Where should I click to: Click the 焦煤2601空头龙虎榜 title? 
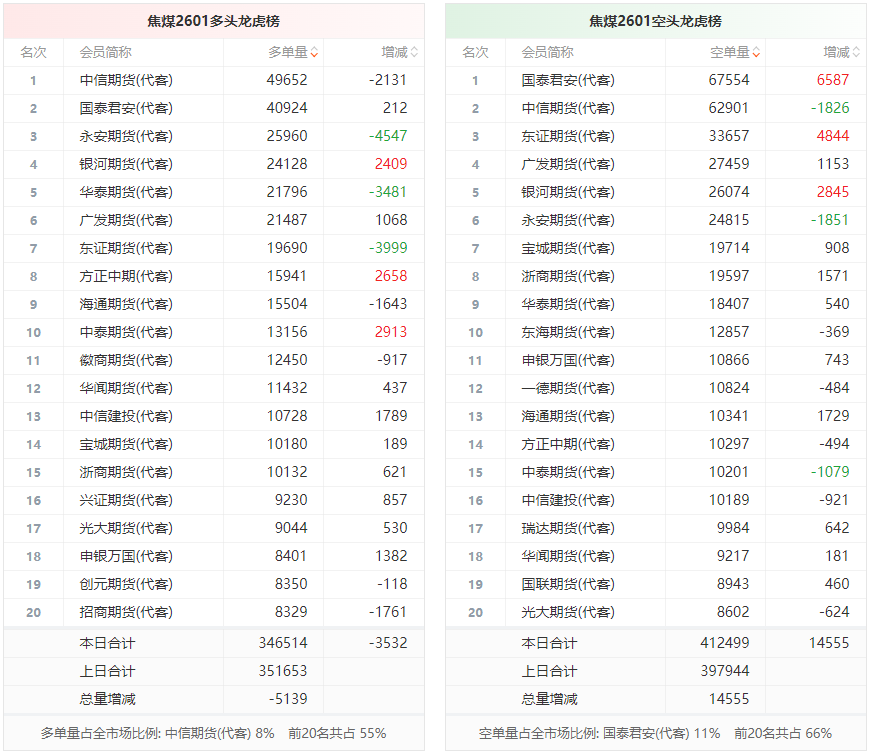pyautogui.click(x=655, y=21)
